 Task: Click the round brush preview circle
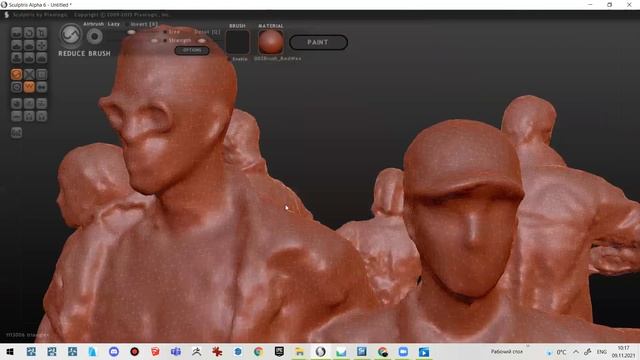pos(95,37)
